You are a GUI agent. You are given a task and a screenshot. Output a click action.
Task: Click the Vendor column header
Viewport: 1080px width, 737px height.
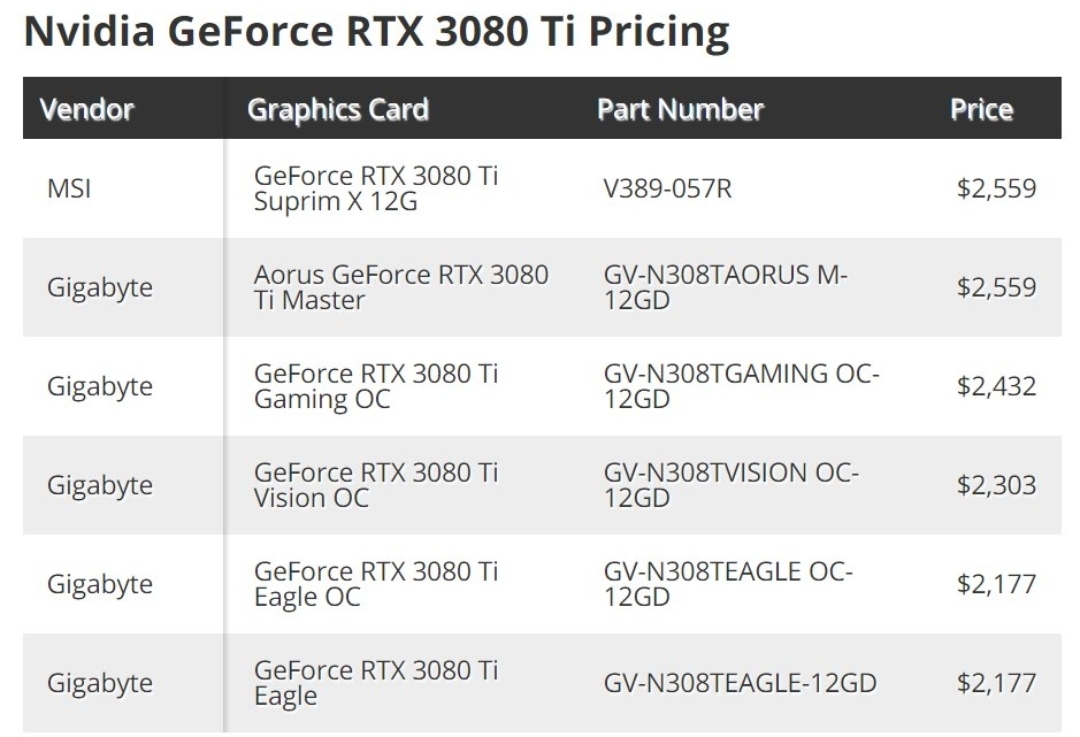(x=87, y=110)
